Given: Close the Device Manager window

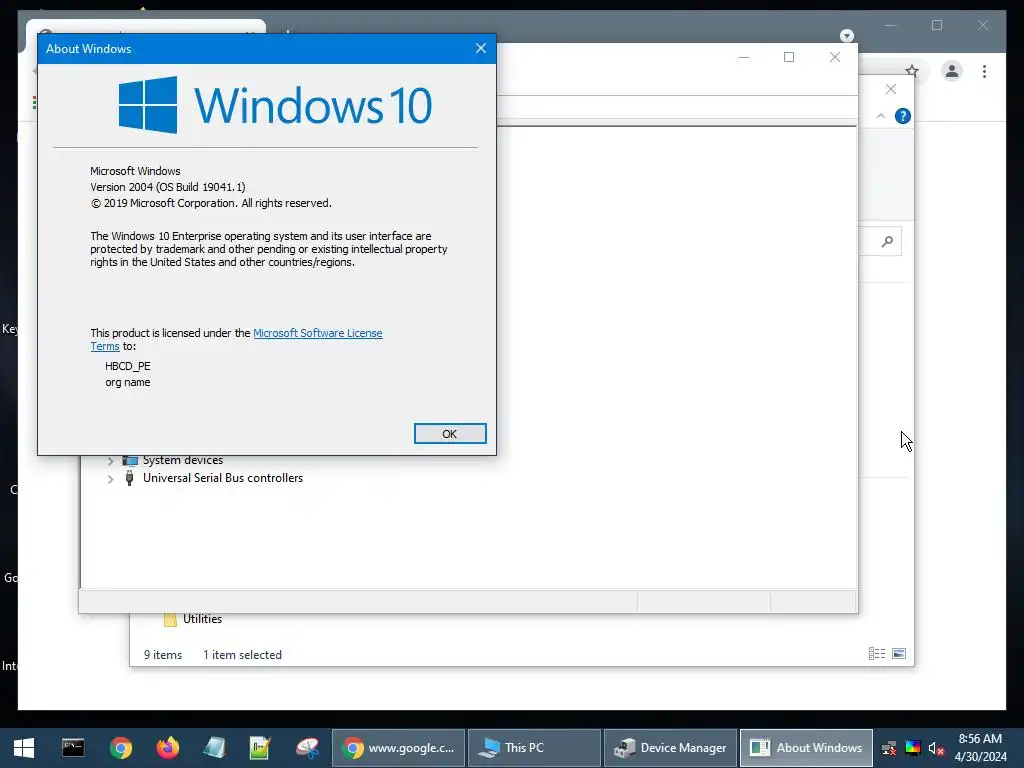Looking at the screenshot, I should (x=835, y=57).
